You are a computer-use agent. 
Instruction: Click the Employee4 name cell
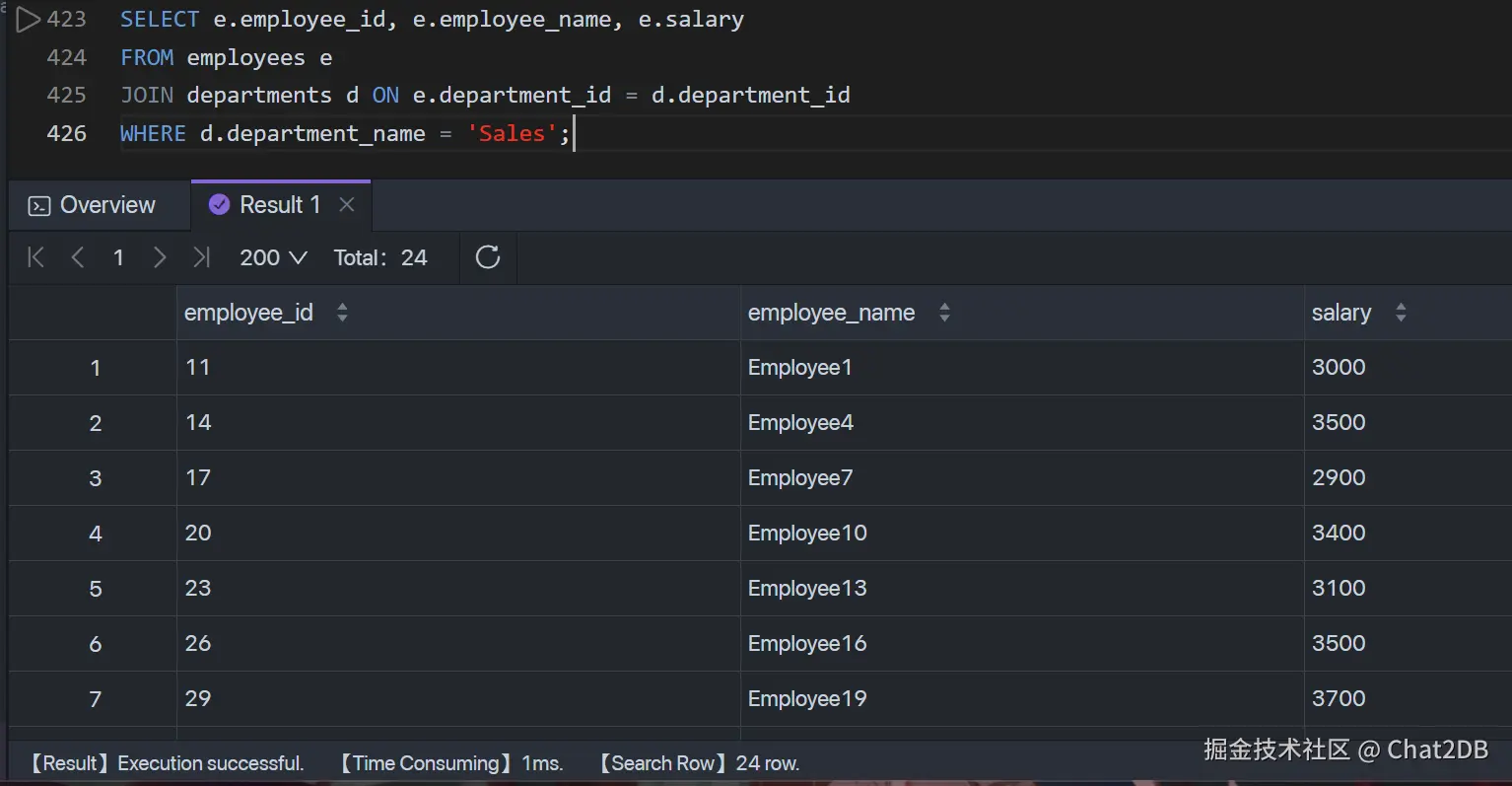1022,423
